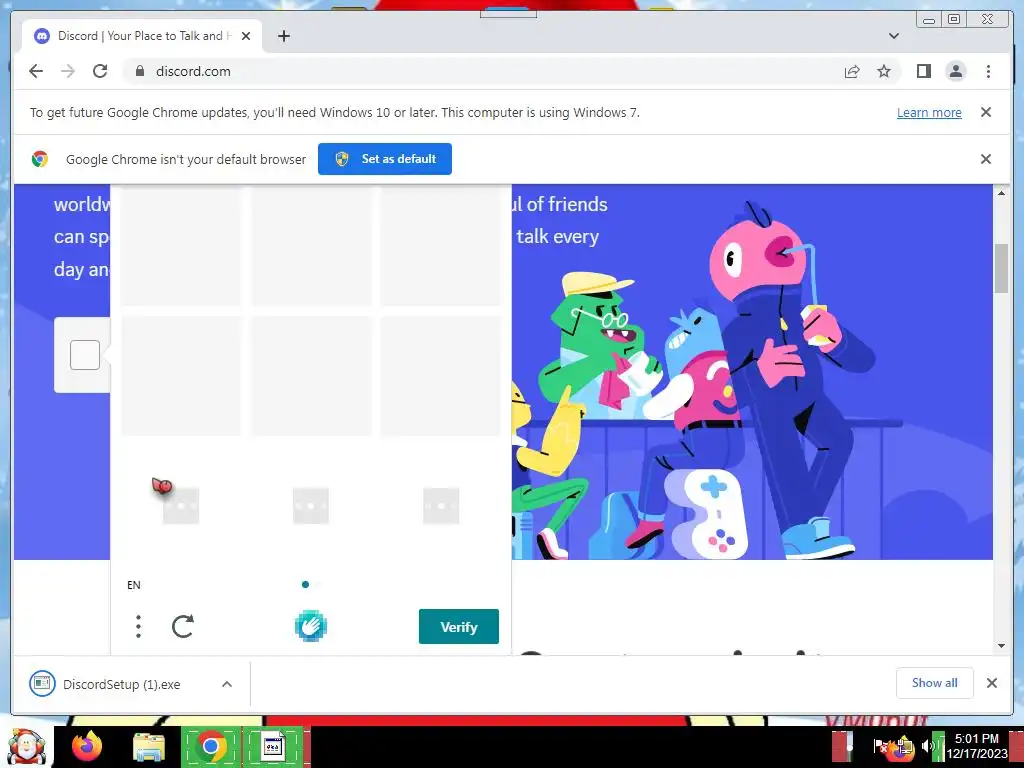
Task: Select the bottom-left captcha image tile
Action: [181, 376]
